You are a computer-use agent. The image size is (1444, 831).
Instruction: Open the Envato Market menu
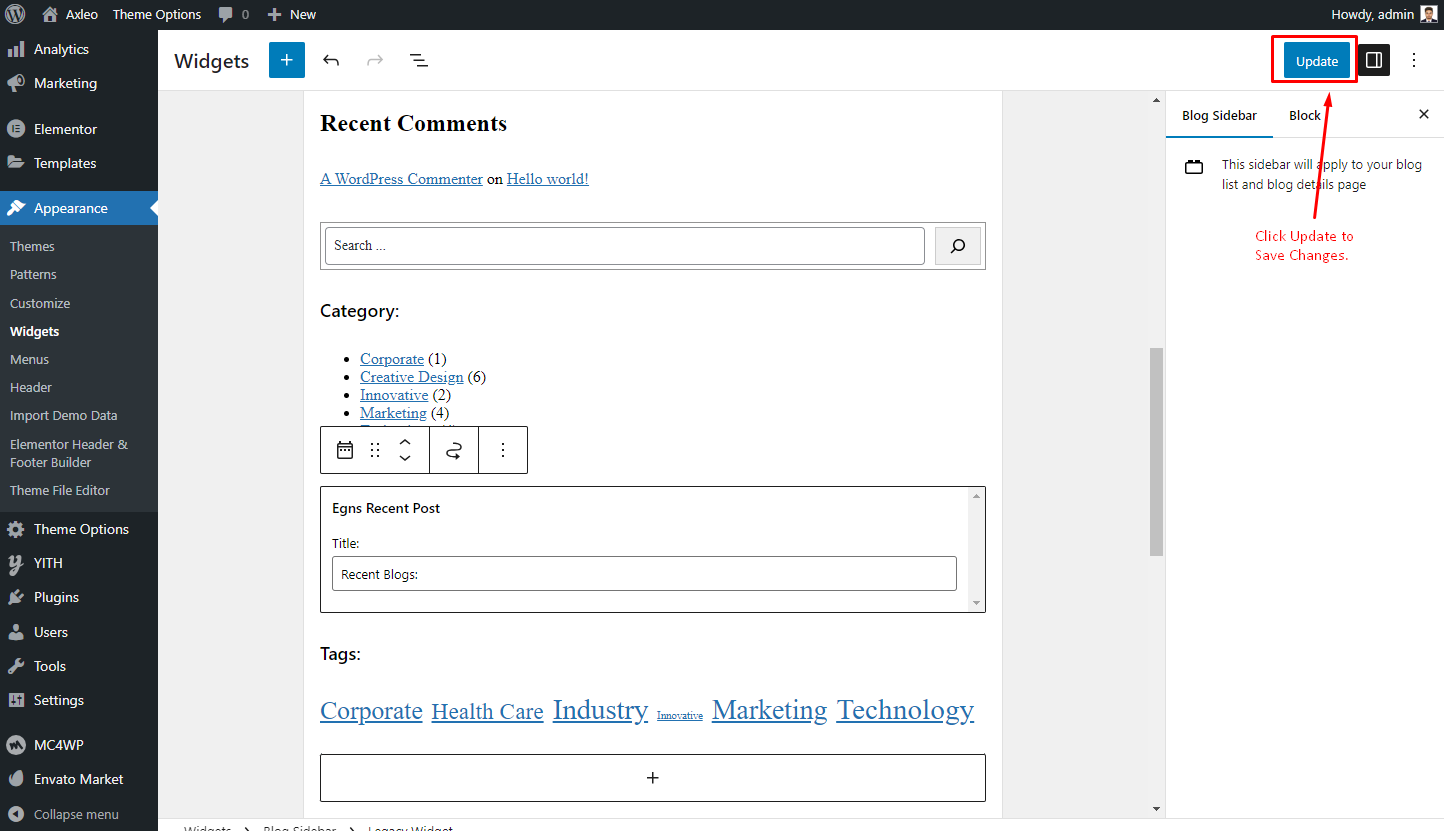79,779
